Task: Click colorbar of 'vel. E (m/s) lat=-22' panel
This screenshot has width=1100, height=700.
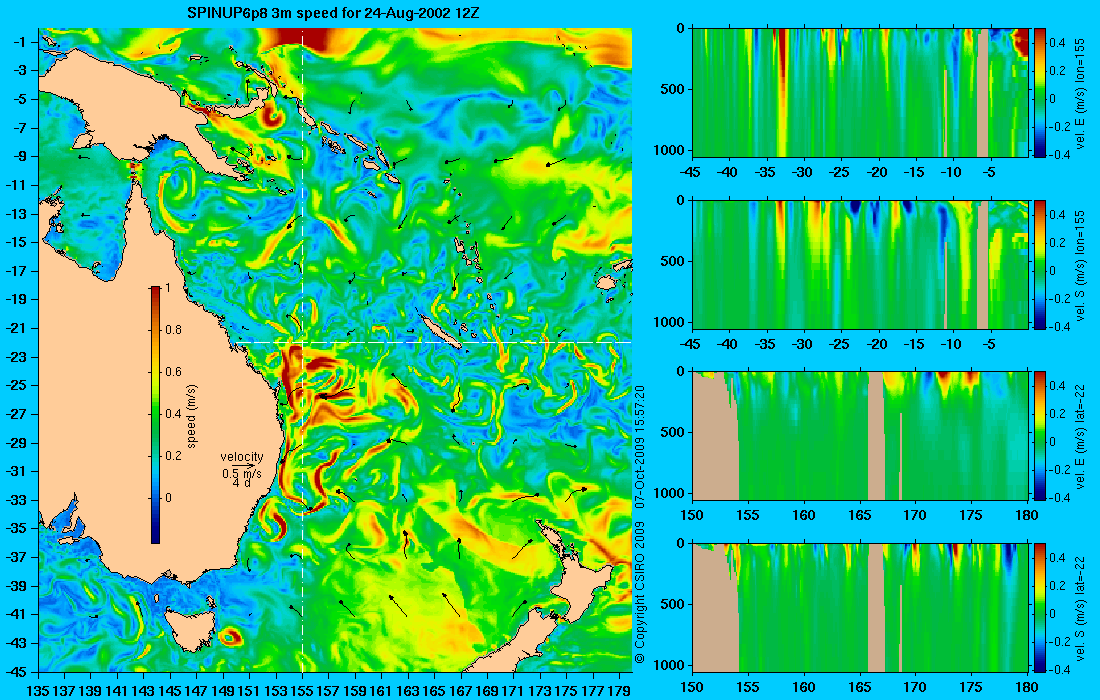Action: tap(1040, 436)
